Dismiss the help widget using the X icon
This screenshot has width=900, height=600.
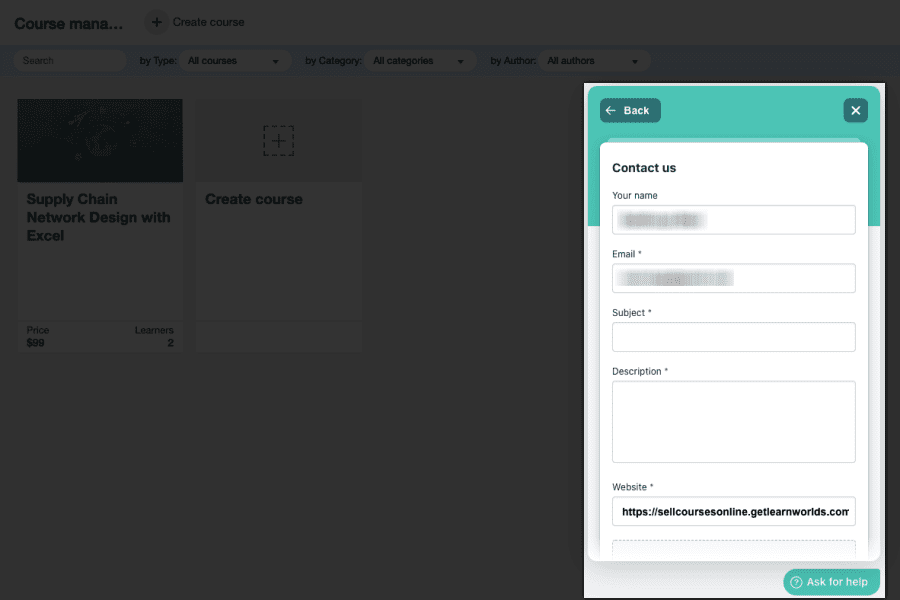point(855,110)
